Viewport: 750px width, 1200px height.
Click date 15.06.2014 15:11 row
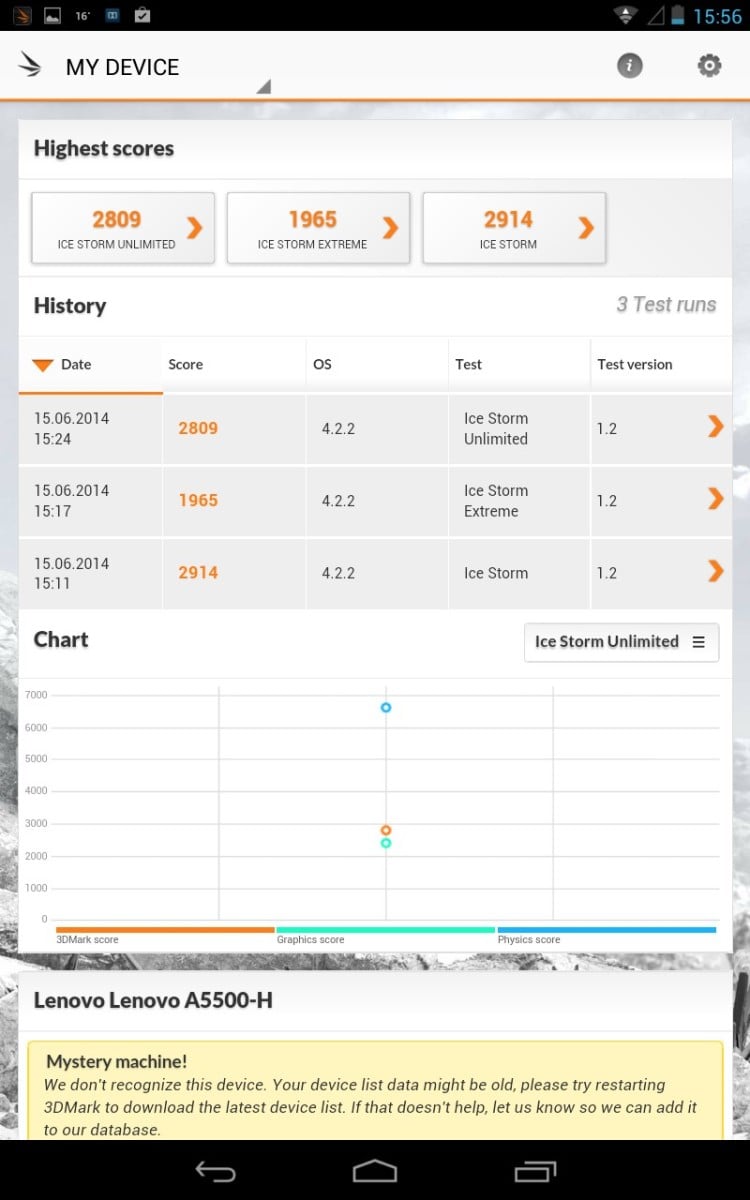coord(72,573)
